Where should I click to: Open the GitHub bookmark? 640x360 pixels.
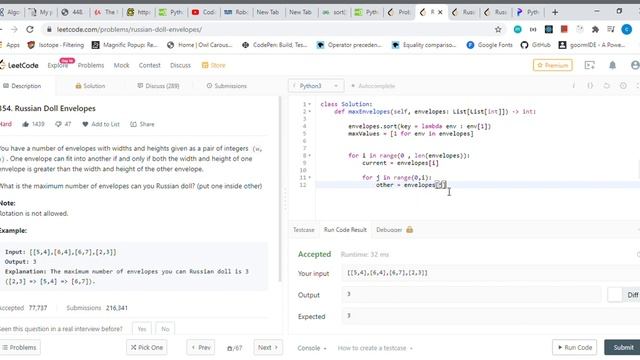[x=536, y=45]
